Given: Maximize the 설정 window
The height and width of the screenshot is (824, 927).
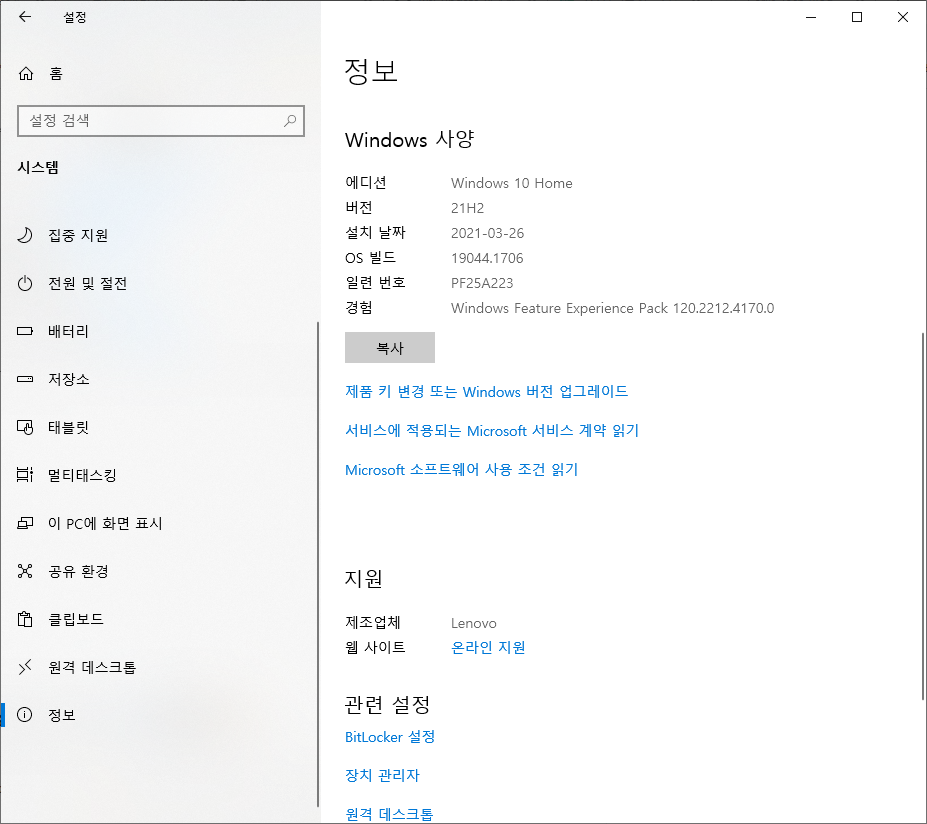Looking at the screenshot, I should pos(857,17).
